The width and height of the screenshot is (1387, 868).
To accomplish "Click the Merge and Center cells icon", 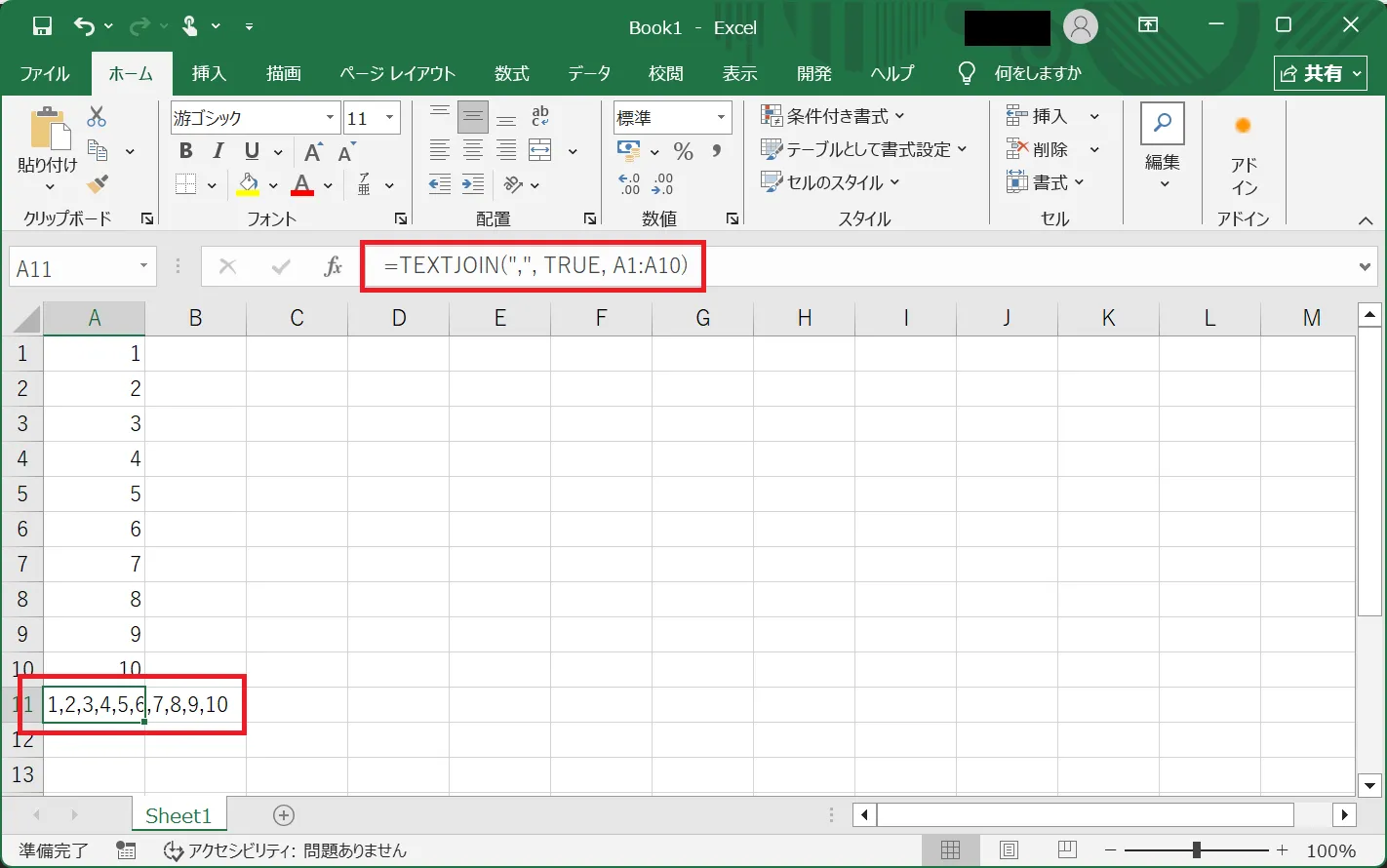I will point(540,150).
